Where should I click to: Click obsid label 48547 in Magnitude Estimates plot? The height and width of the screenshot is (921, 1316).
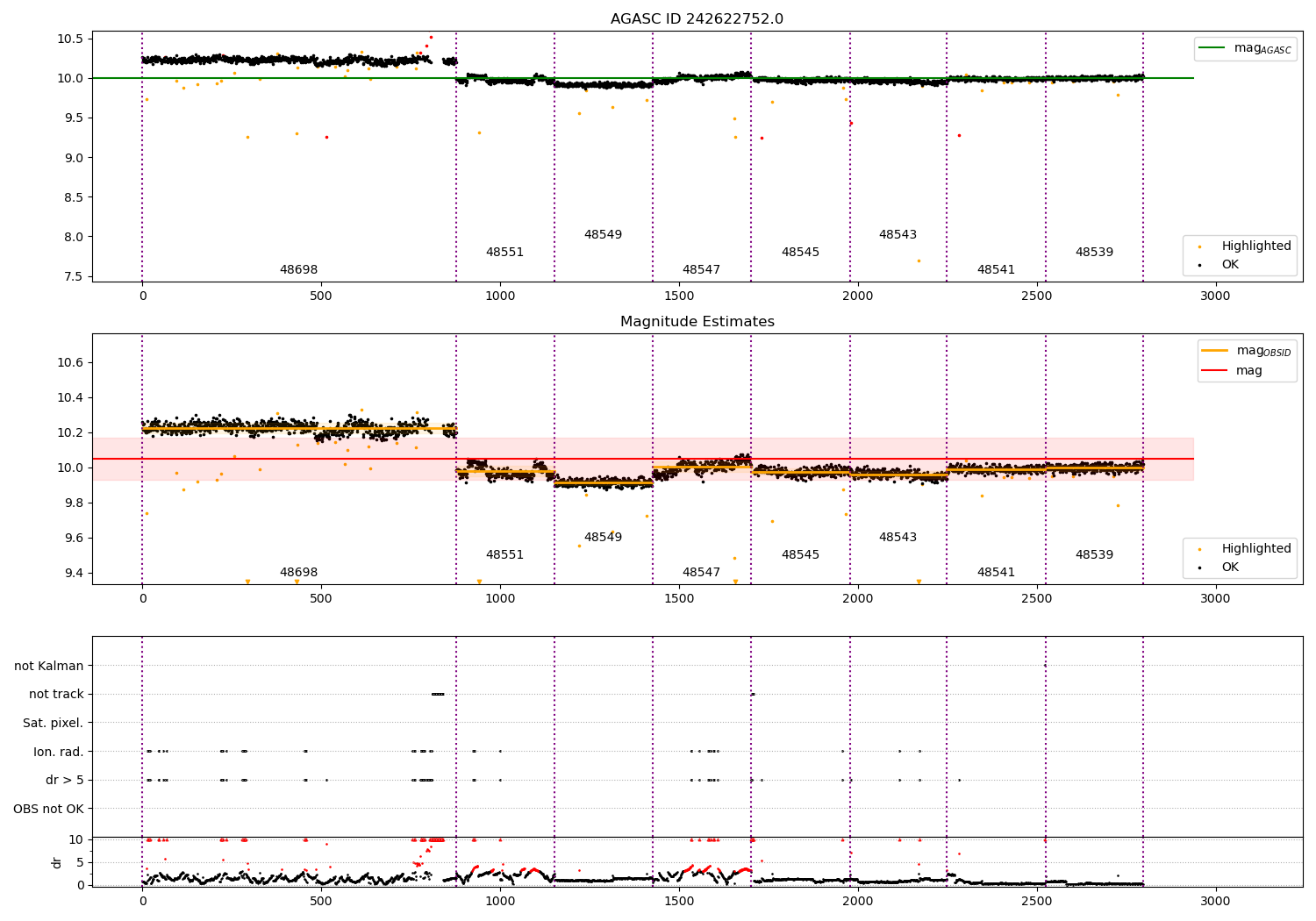pyautogui.click(x=701, y=572)
